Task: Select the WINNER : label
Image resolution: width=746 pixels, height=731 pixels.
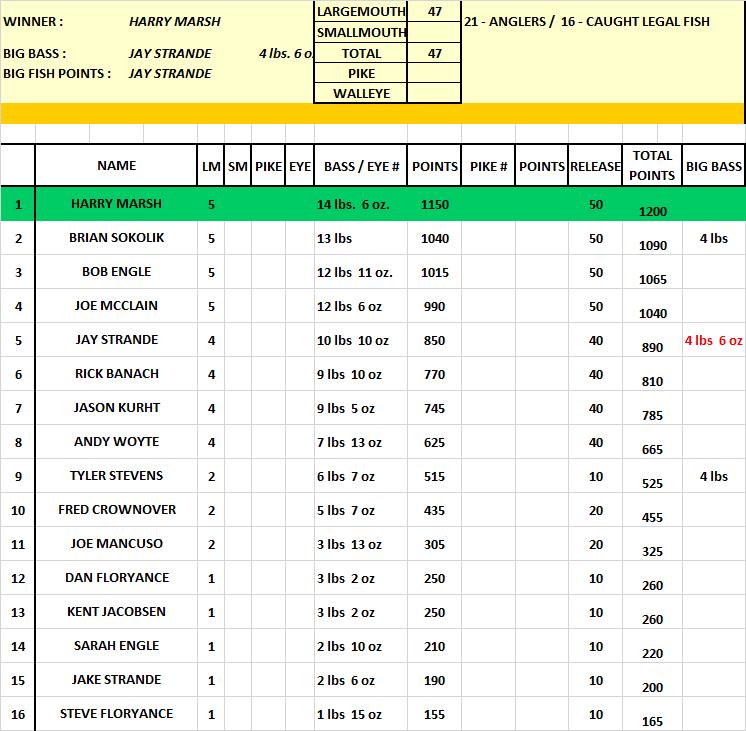Action: click(x=33, y=21)
